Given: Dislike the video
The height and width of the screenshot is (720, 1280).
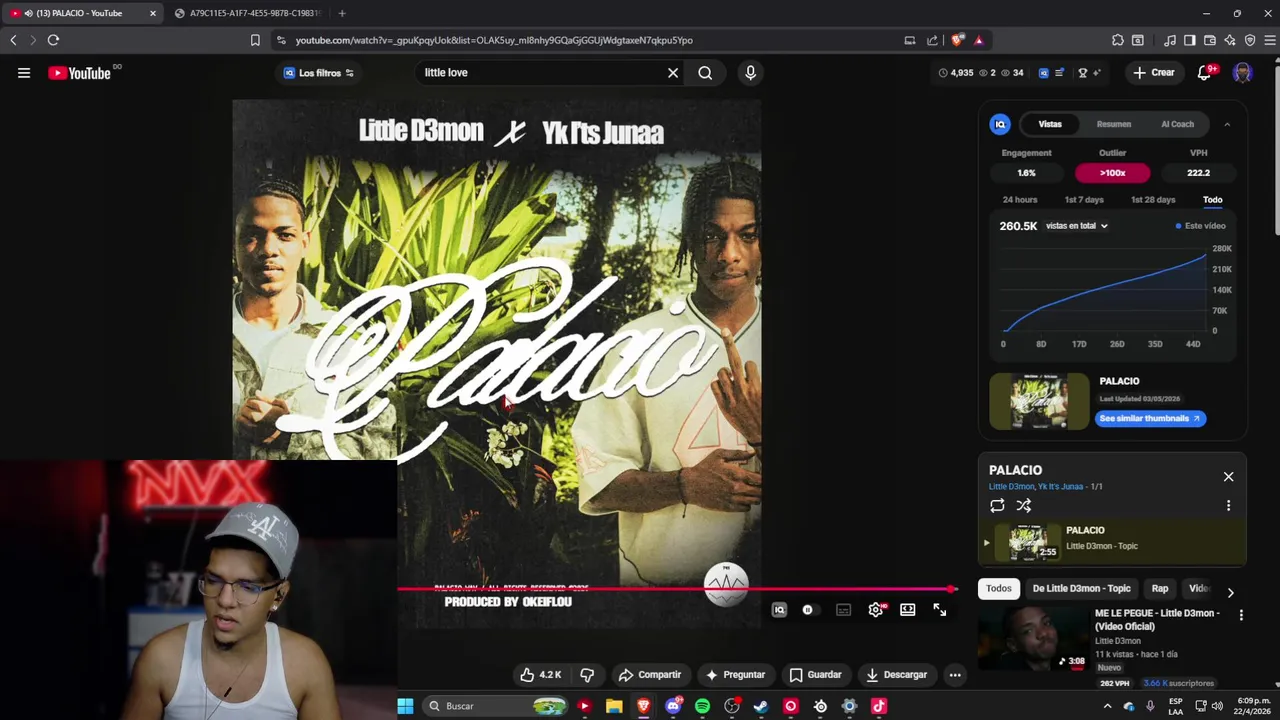Looking at the screenshot, I should [x=587, y=675].
